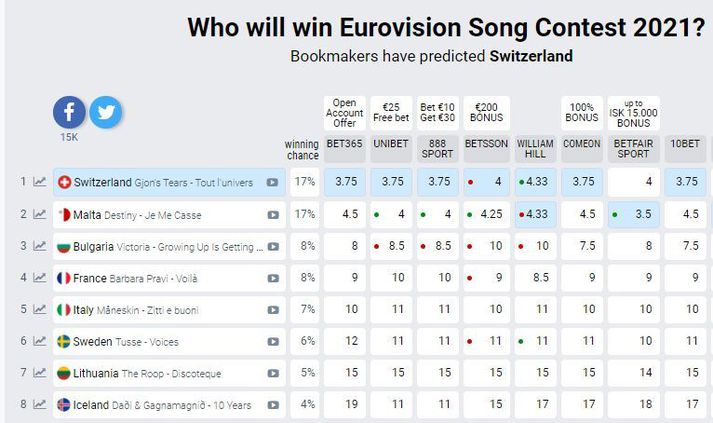Click the BET365 bookmaker header
The width and height of the screenshot is (713, 423).
(x=345, y=149)
